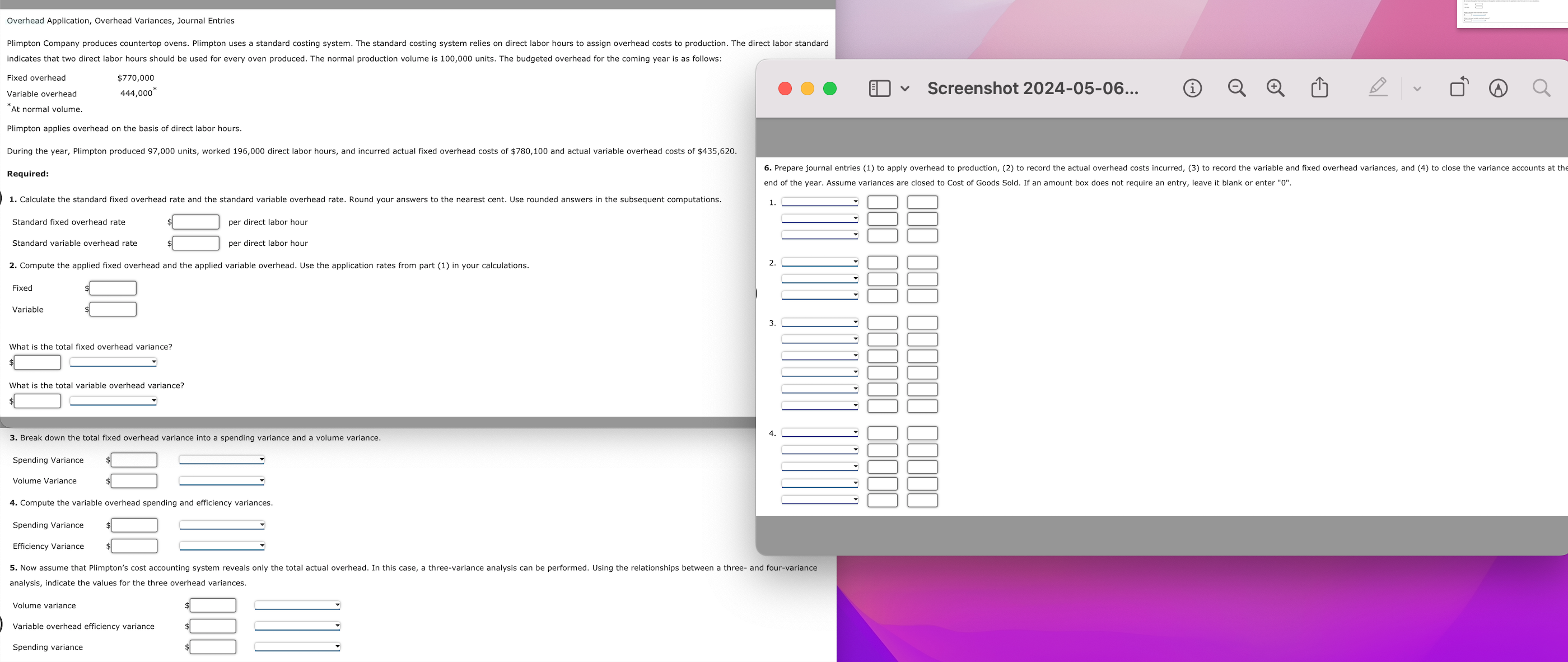Click the first debit amount box in entry 1
The image size is (1568, 662).
[x=883, y=202]
